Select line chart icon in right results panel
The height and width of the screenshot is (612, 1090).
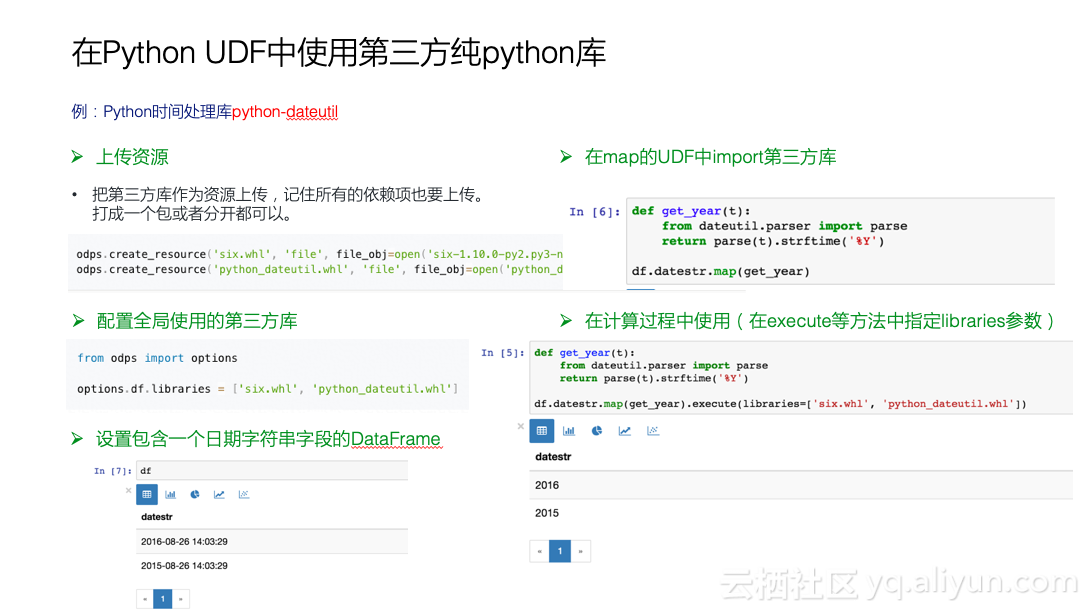coord(624,431)
